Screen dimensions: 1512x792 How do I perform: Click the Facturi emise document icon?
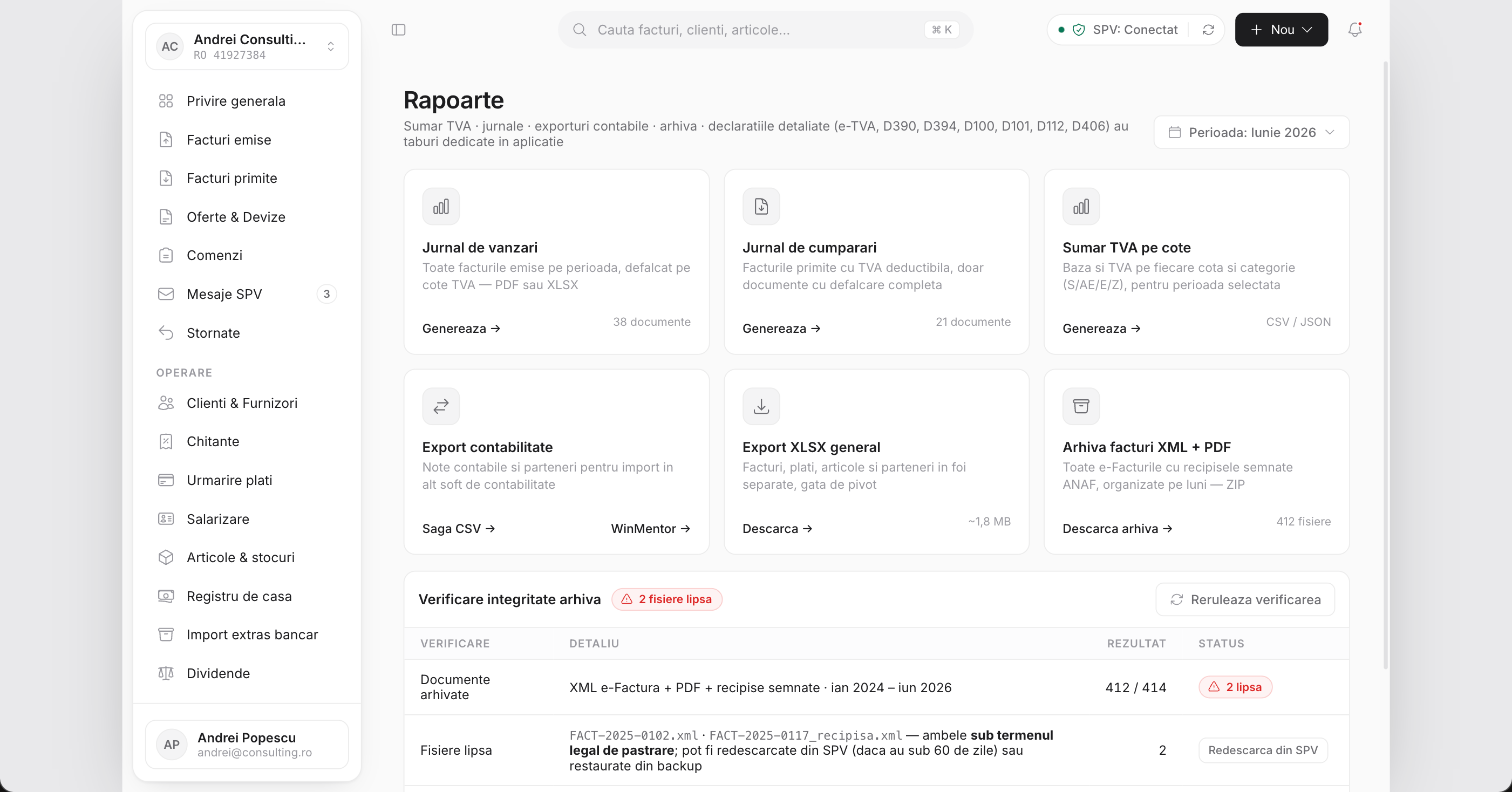coord(166,140)
